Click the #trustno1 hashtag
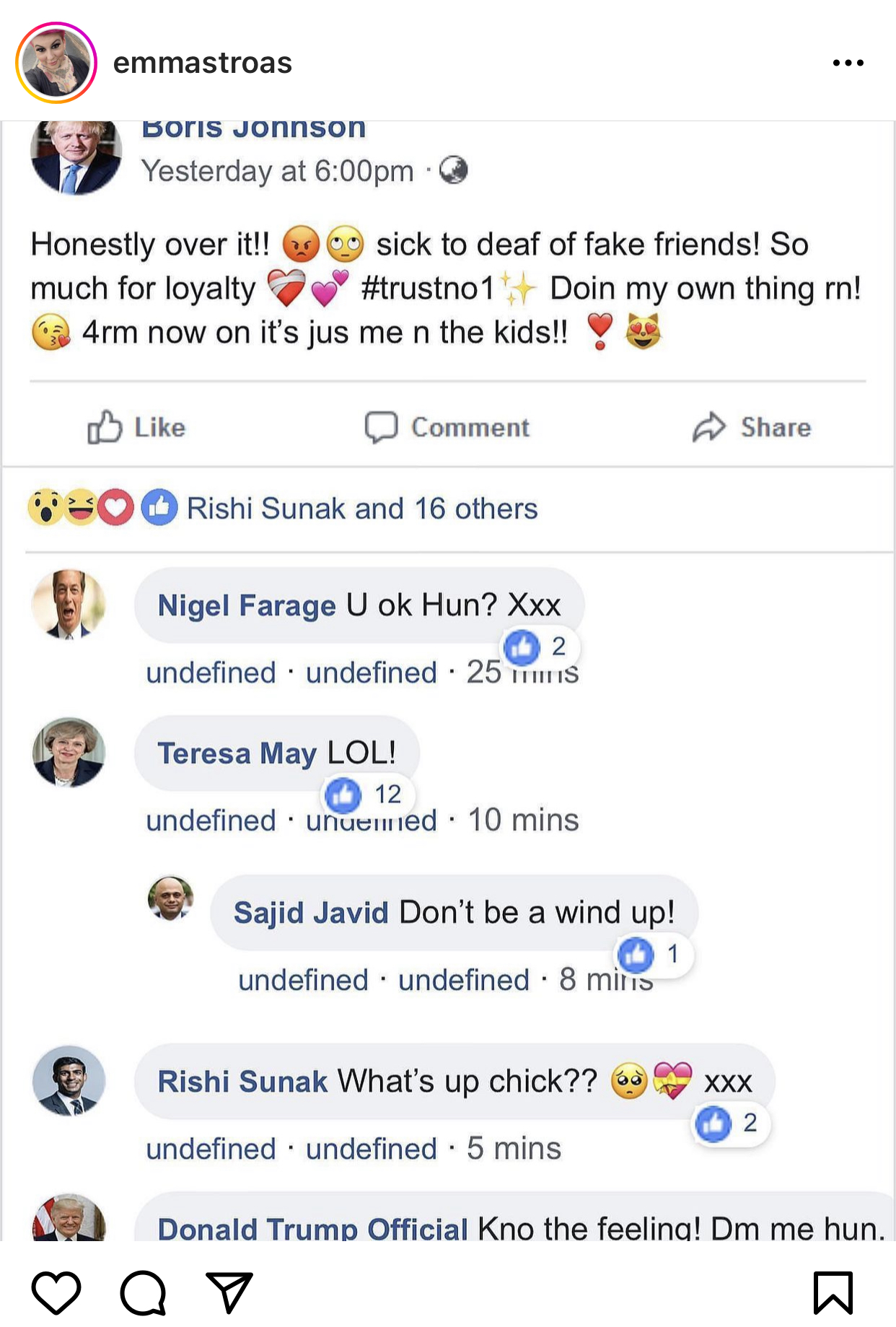The image size is (896, 1327). coord(427,289)
